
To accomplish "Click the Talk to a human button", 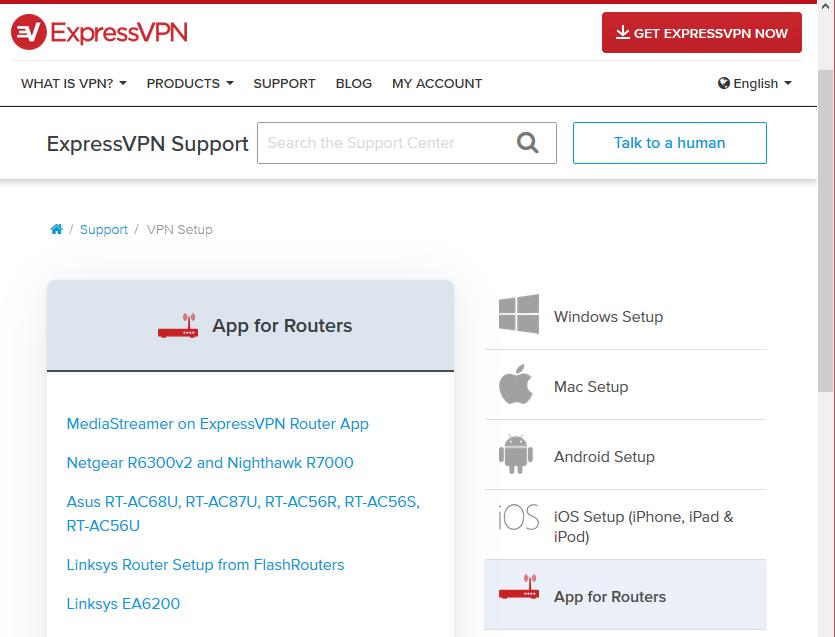I will (x=669, y=142).
